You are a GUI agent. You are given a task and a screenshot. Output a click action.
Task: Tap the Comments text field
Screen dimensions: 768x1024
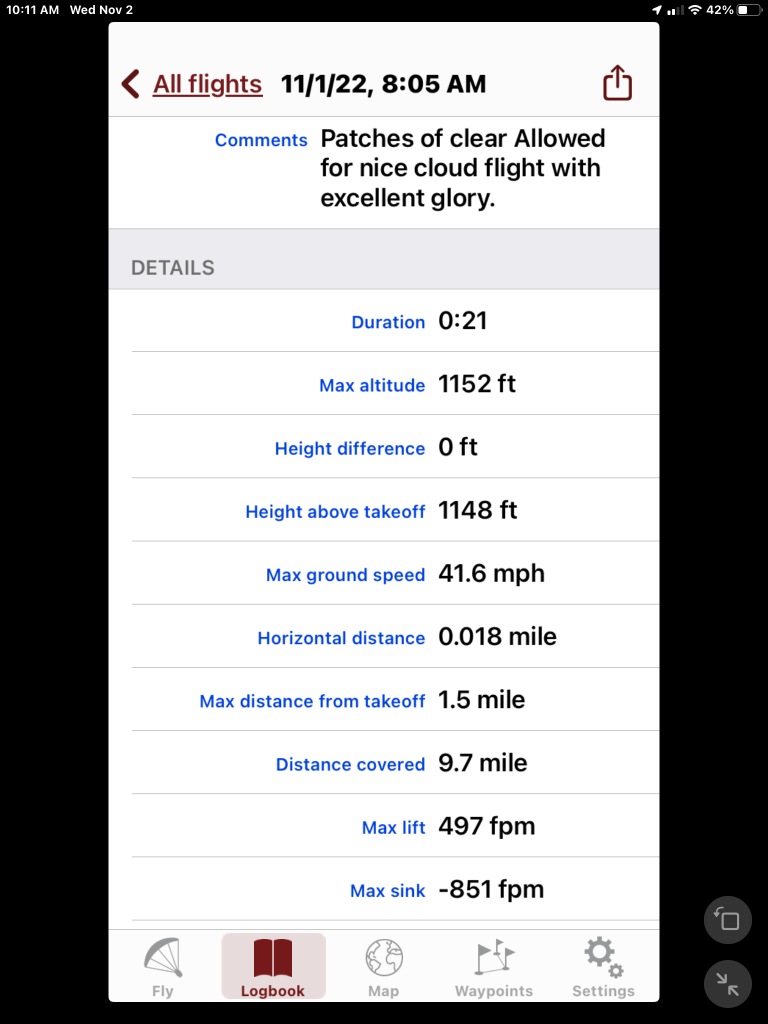(463, 168)
